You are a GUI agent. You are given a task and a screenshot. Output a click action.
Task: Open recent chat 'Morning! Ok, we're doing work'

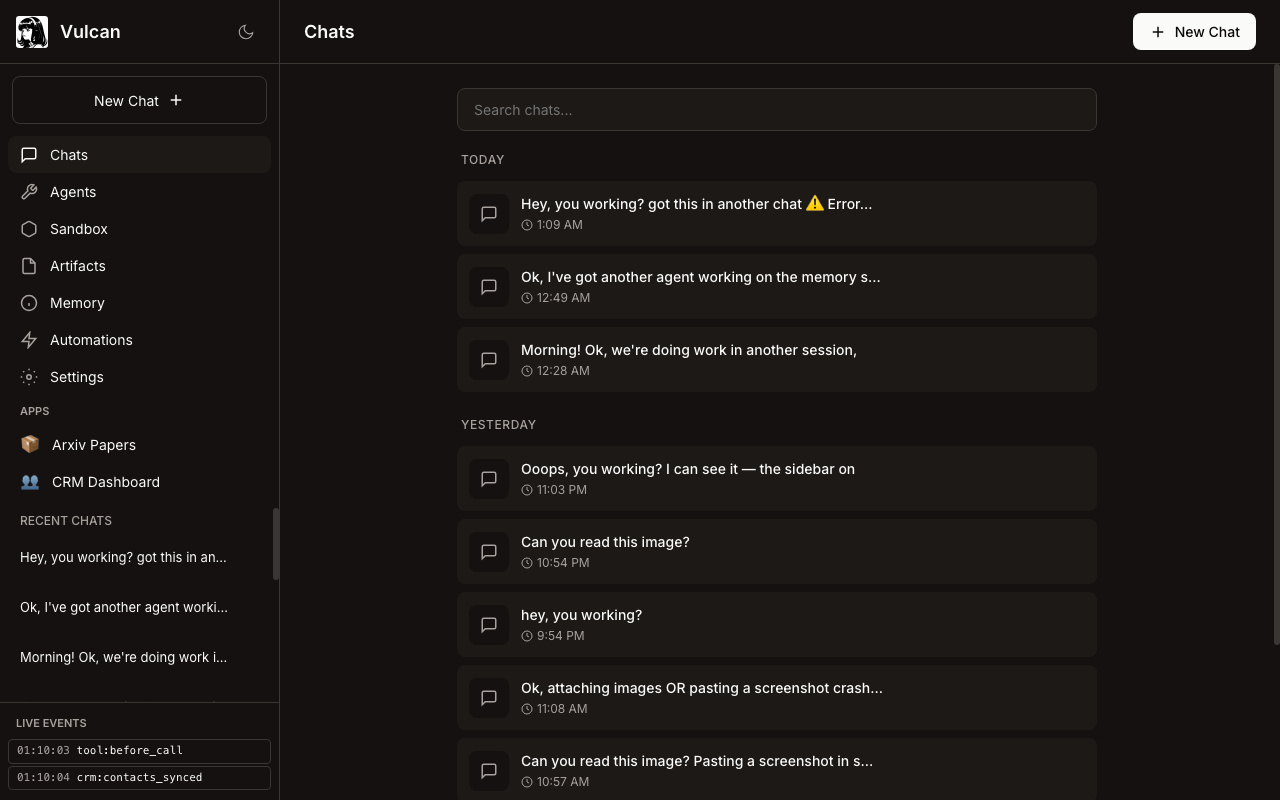(124, 657)
